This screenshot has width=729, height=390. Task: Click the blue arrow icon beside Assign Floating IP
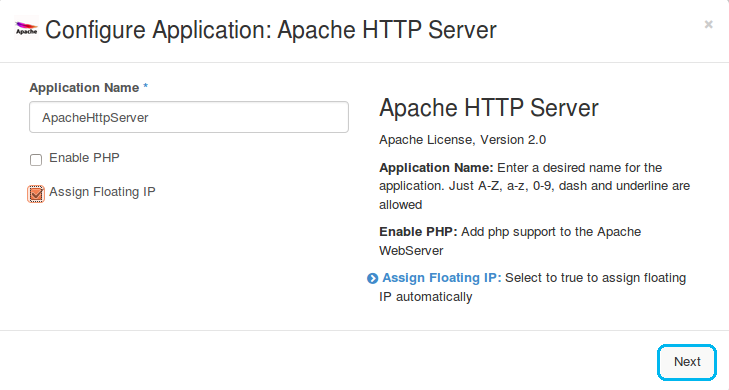tap(372, 278)
